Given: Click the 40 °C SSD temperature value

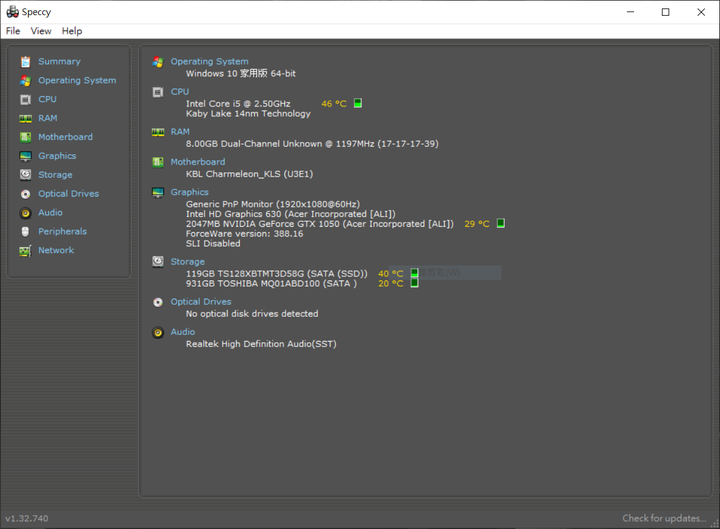Looking at the screenshot, I should click(x=390, y=274).
